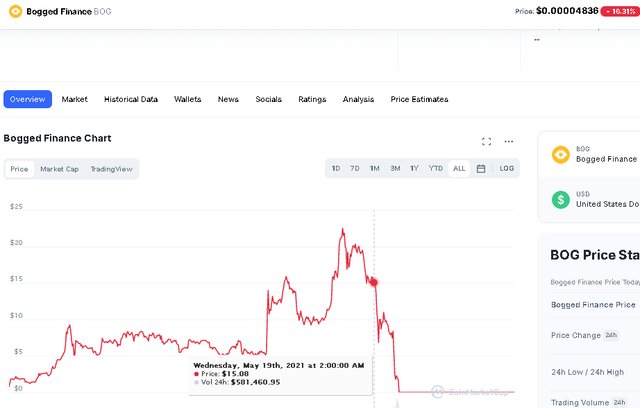Screen dimensions: 640x408
Task: Click the tooltip Vol 24h $581,460.95
Action: [x=255, y=382]
